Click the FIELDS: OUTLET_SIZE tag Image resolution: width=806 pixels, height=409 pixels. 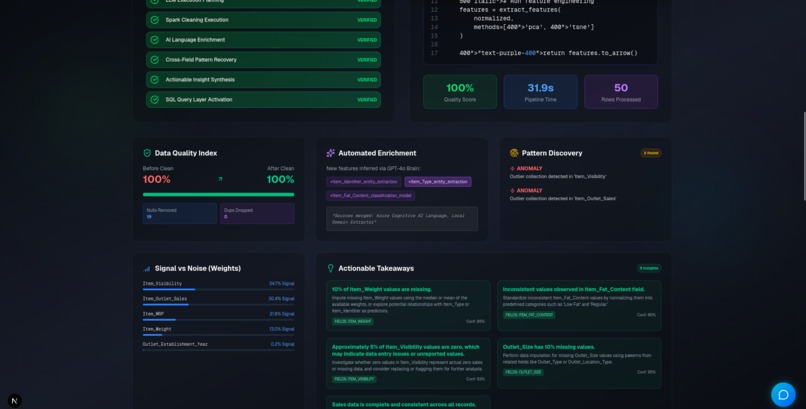pyautogui.click(x=523, y=372)
